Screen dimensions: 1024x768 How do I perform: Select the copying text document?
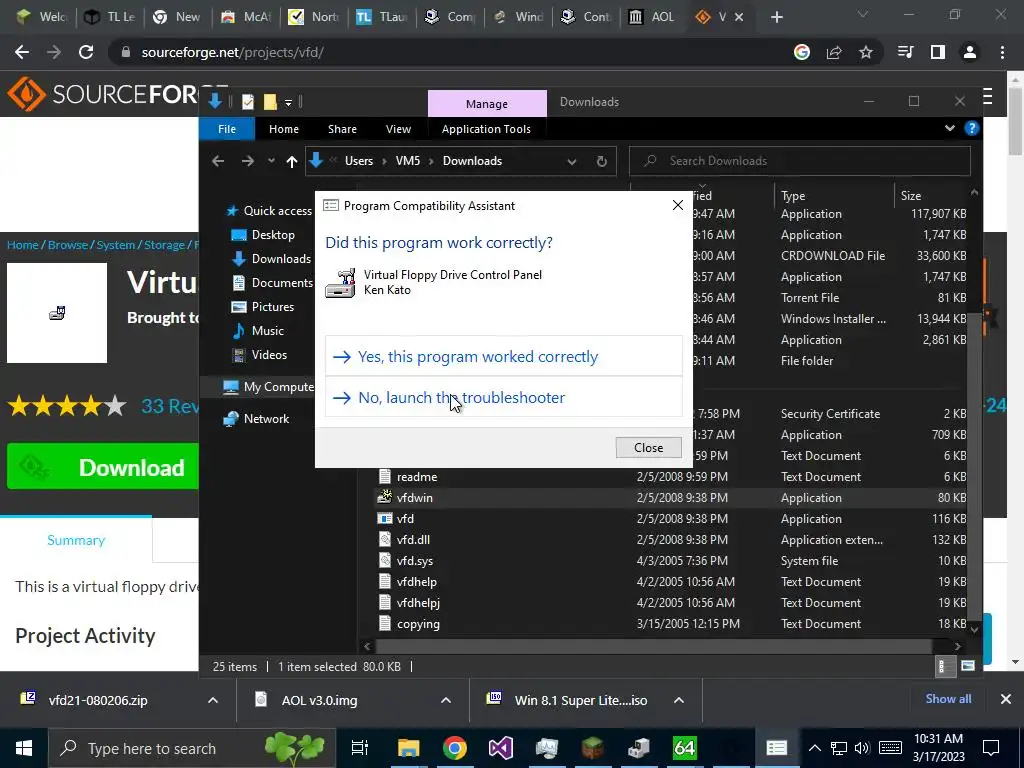pos(418,624)
